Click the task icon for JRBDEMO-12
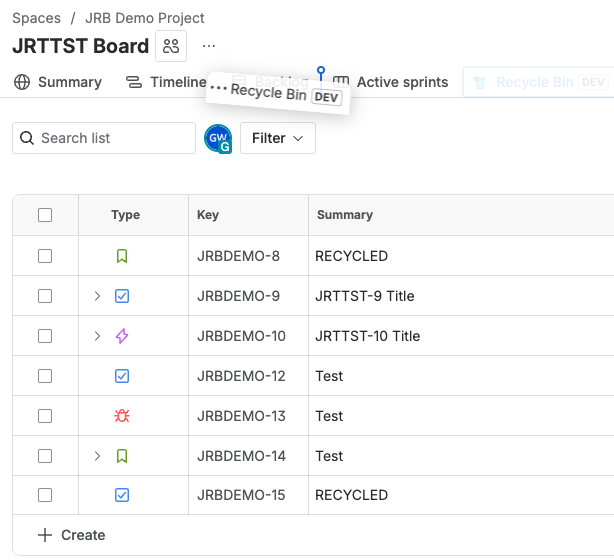This screenshot has width=614, height=560. coord(122,376)
